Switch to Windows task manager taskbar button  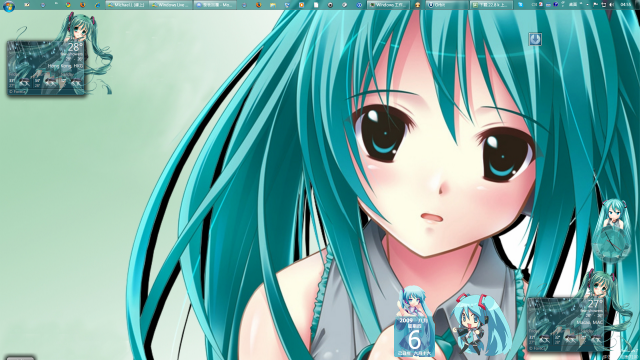click(388, 5)
